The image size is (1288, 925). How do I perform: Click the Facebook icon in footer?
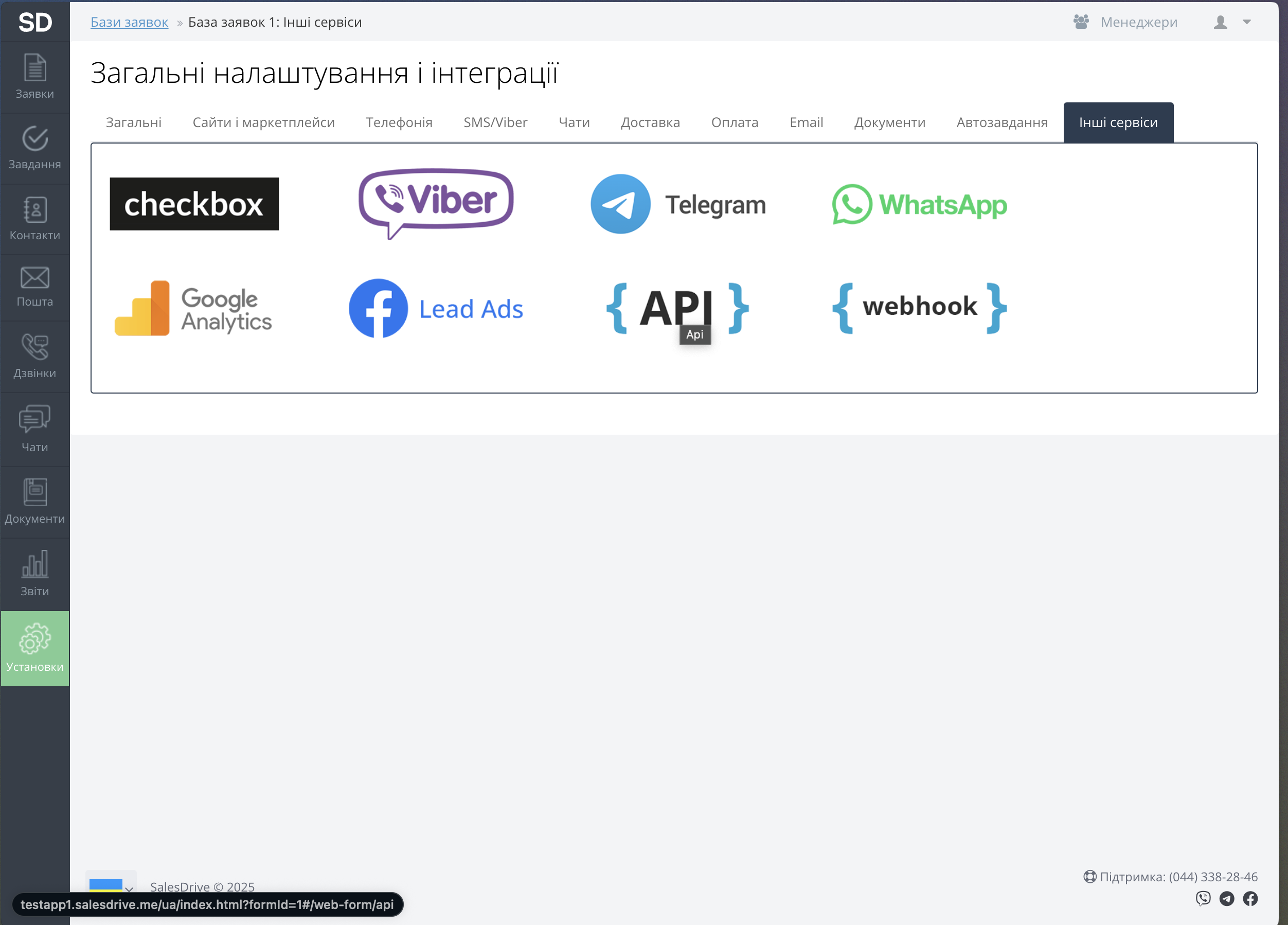tap(1250, 898)
